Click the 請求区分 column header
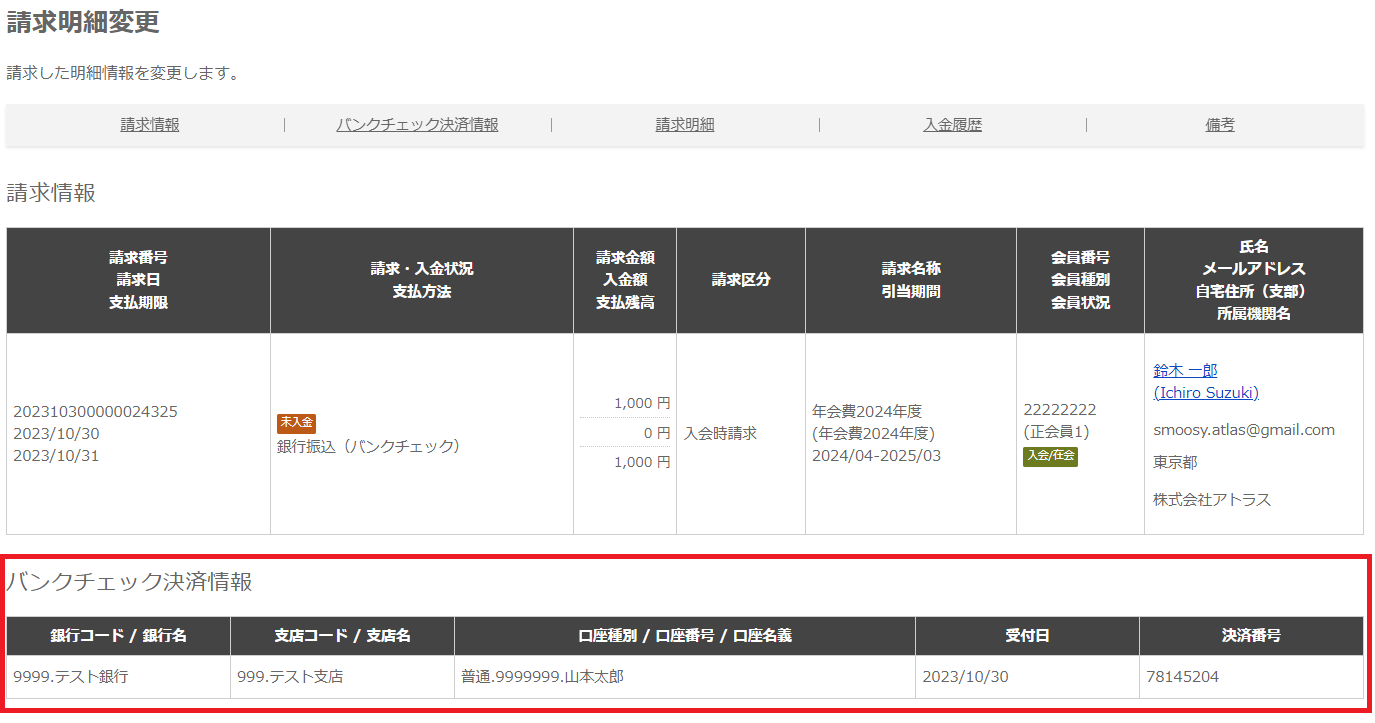The image size is (1375, 723). coord(741,280)
